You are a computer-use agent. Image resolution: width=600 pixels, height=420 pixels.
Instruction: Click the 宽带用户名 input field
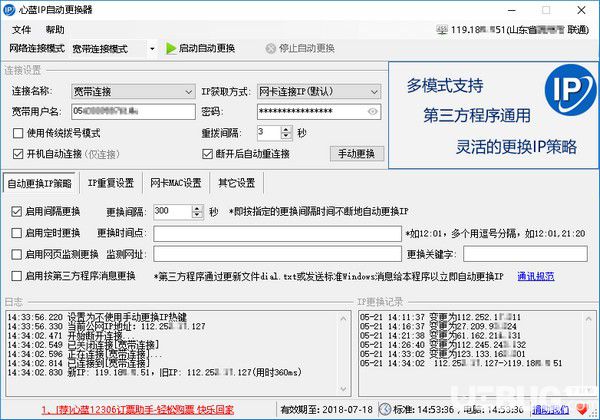133,112
